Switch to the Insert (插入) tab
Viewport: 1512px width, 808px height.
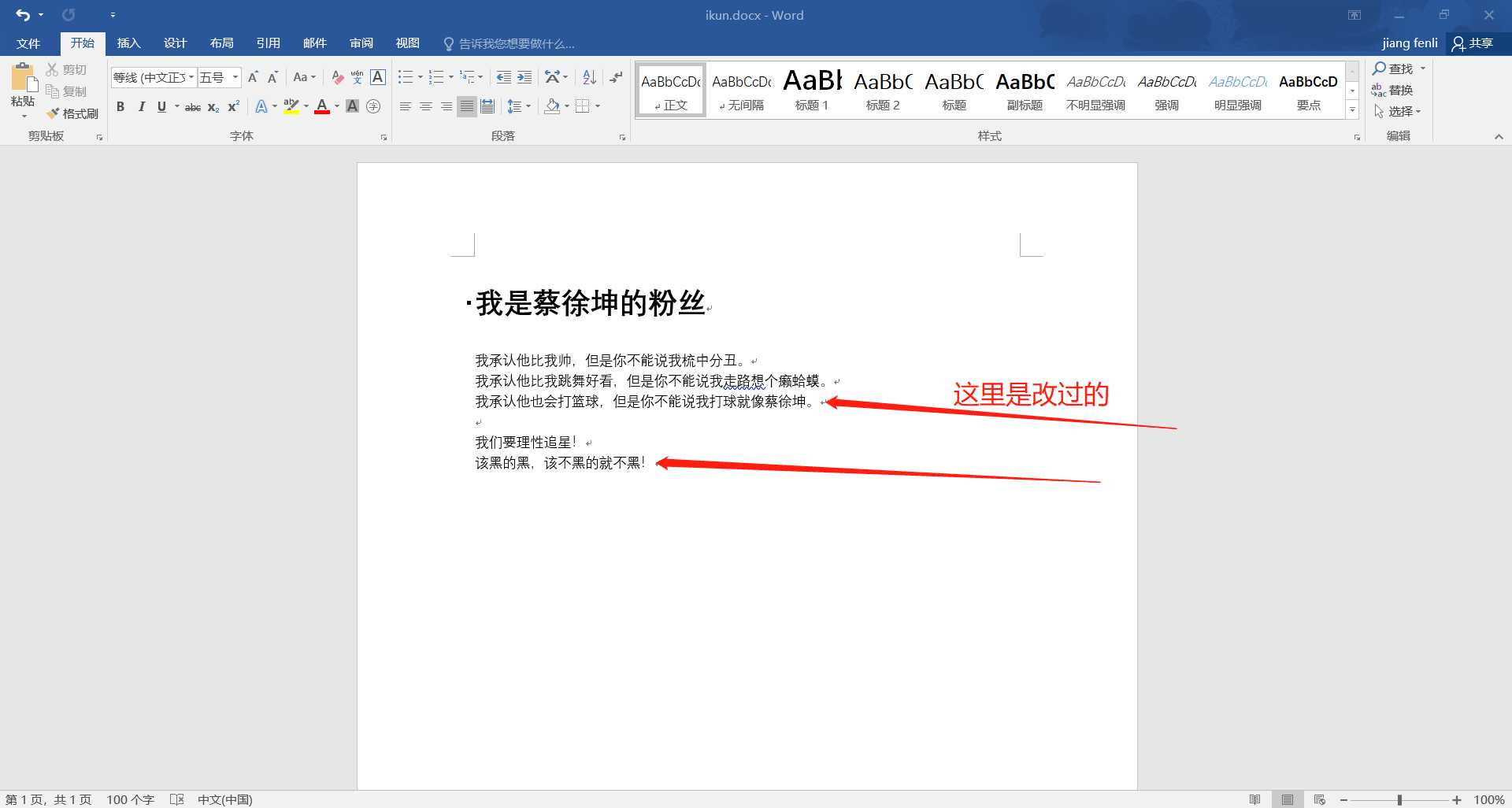pyautogui.click(x=128, y=43)
